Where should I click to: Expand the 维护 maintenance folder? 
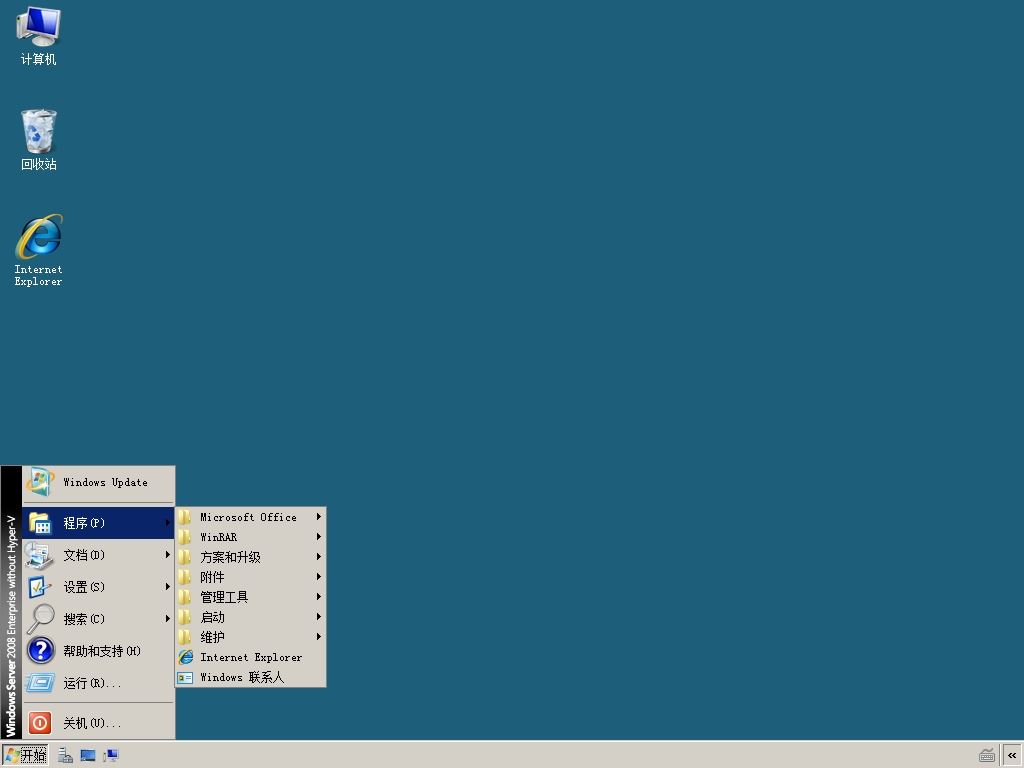point(251,637)
